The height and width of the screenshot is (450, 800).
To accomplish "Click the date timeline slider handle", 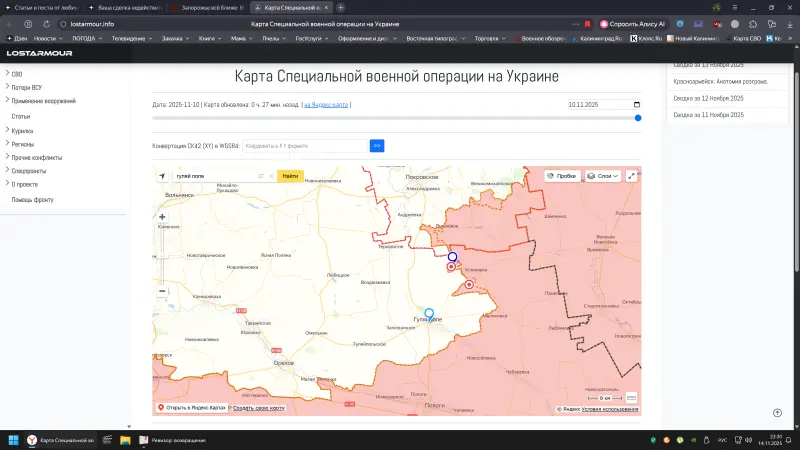I will point(638,118).
